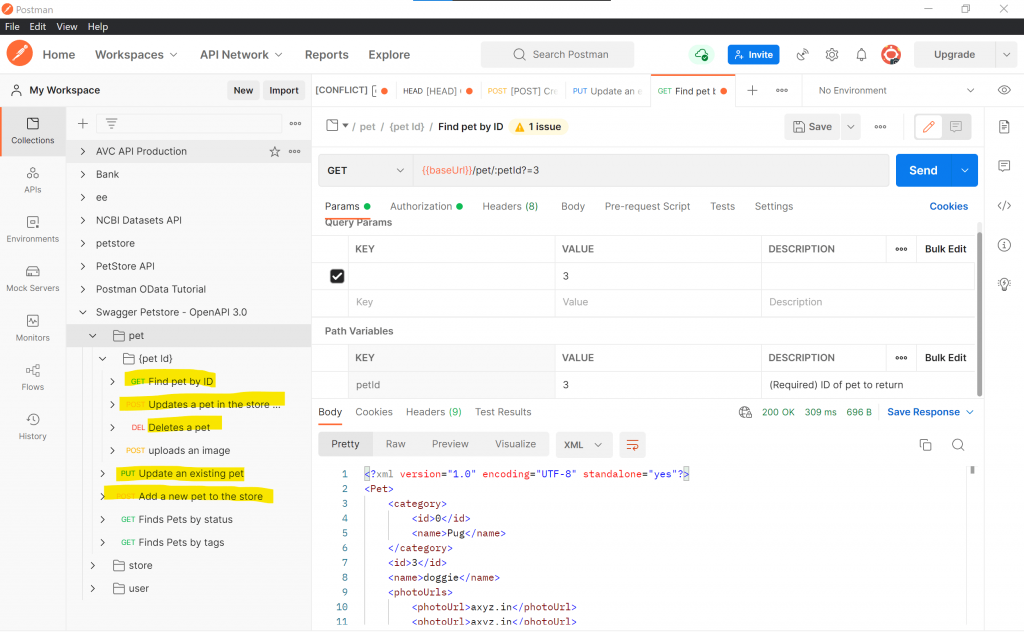Viewport: 1024px width, 632px height.
Task: Switch to the request Headers (8) tab
Action: pos(510,206)
